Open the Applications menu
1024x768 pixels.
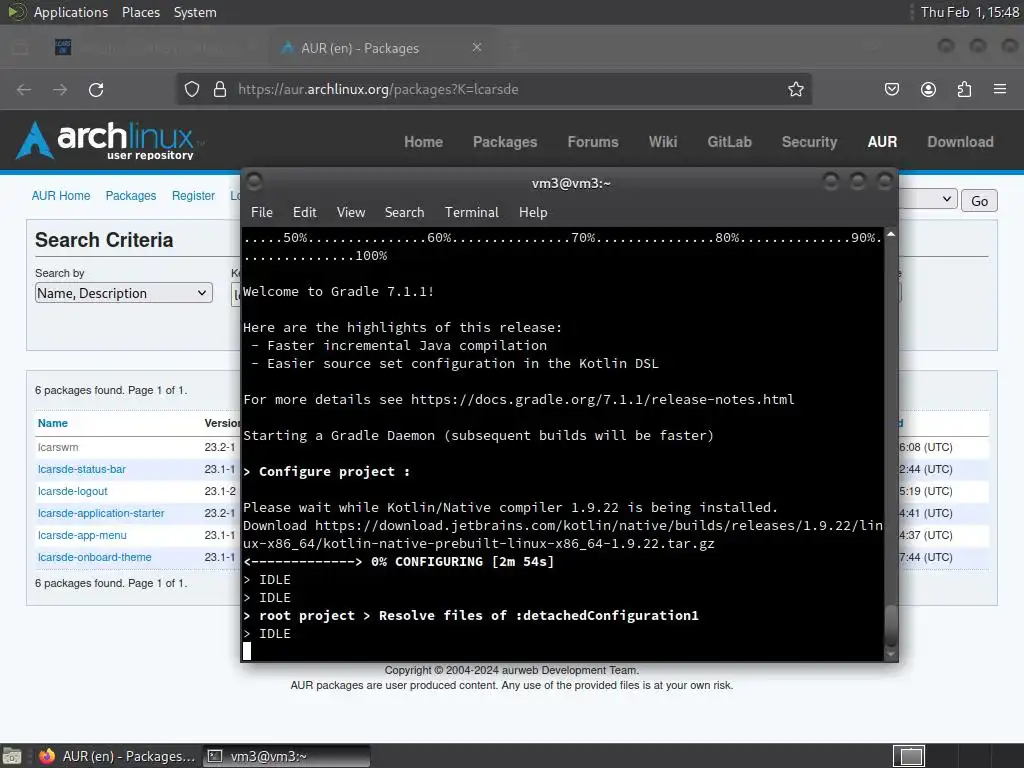71,12
